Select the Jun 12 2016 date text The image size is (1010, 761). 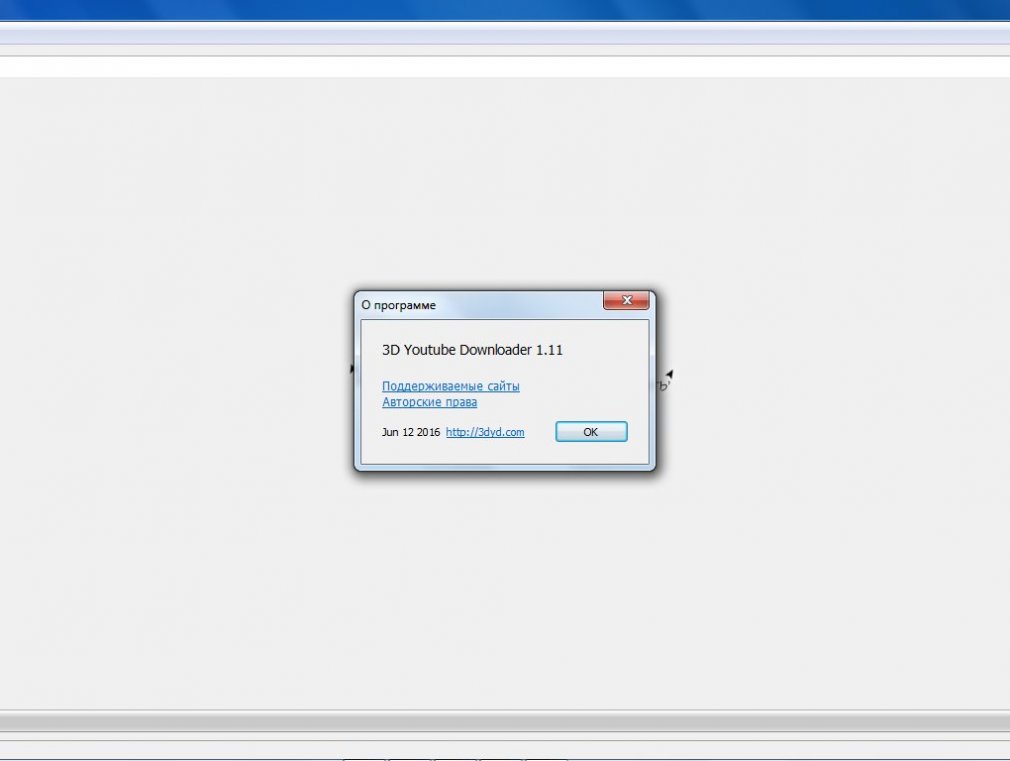click(410, 432)
